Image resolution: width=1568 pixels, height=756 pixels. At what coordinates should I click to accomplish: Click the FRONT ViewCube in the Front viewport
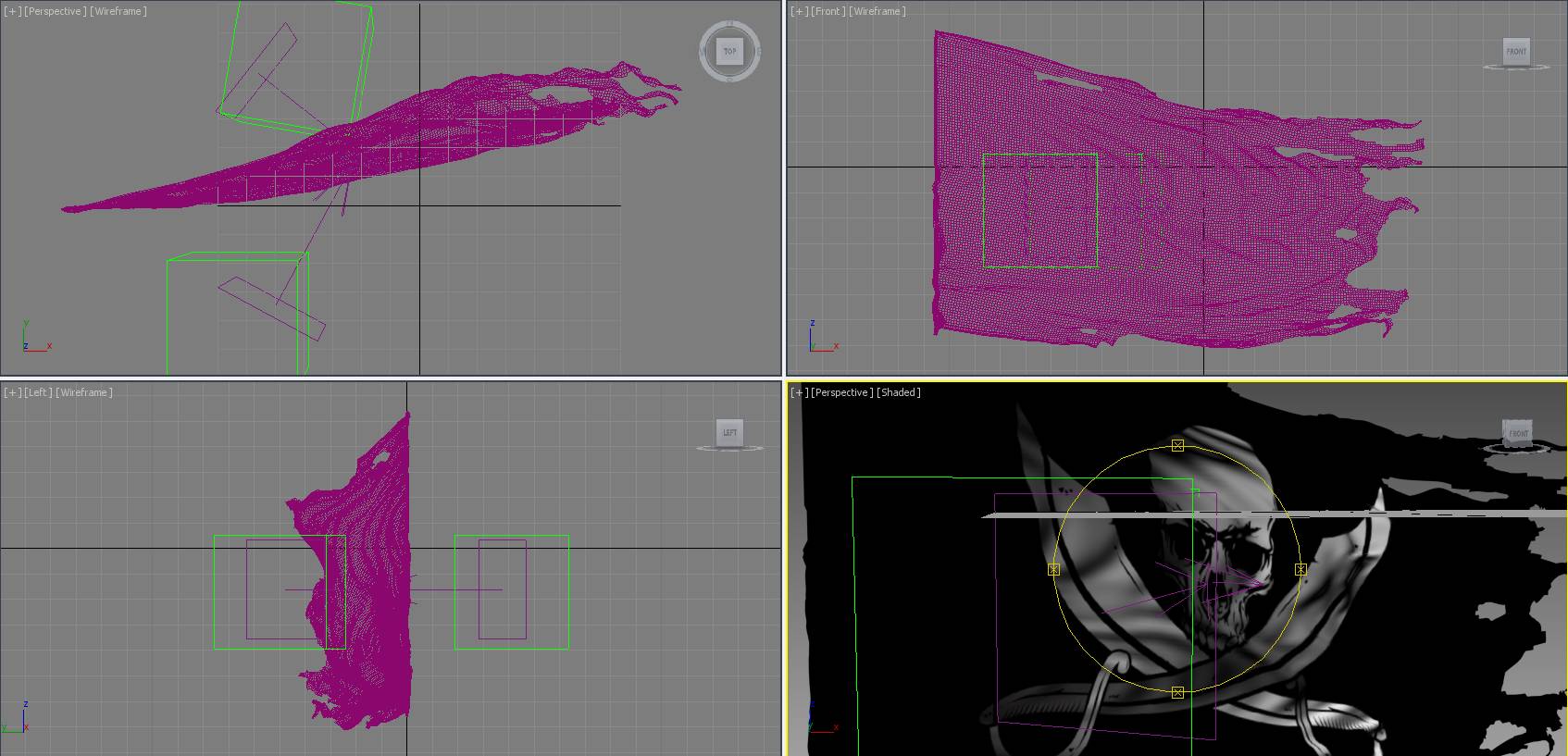point(1516,51)
